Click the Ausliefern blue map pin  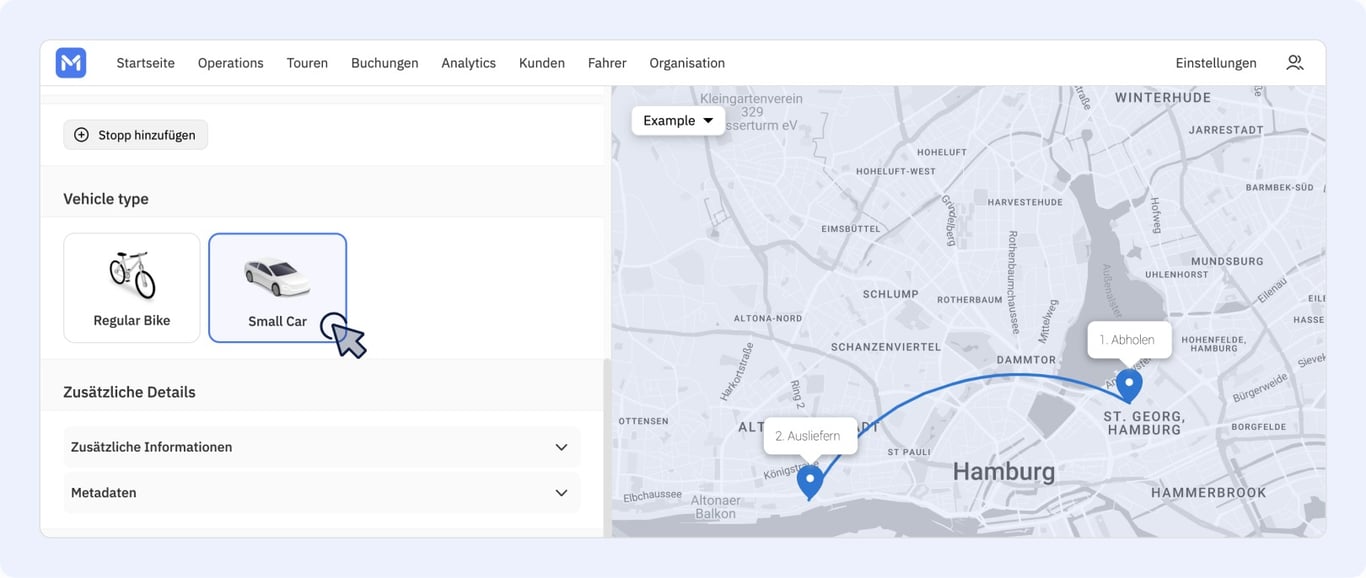coord(810,483)
